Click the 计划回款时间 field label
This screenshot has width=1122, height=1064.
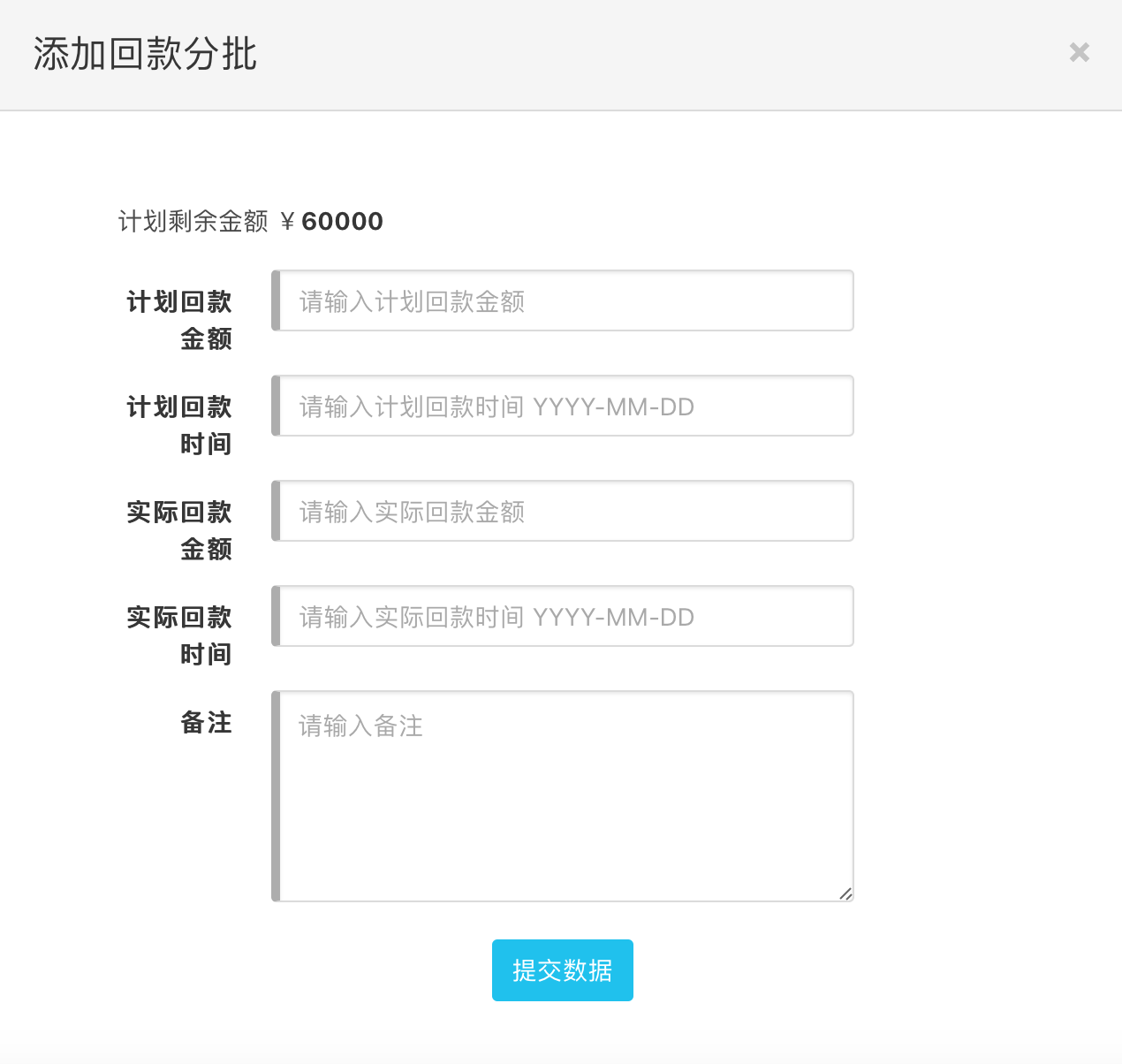click(179, 424)
